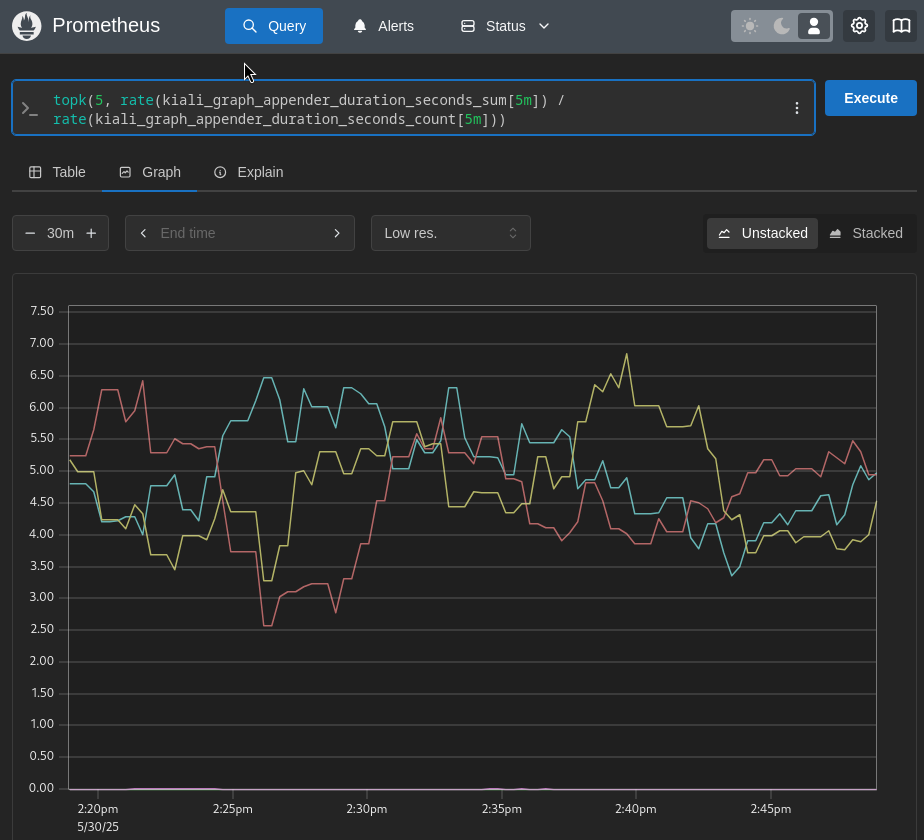
Task: Switch to the Table tab
Action: (56, 172)
